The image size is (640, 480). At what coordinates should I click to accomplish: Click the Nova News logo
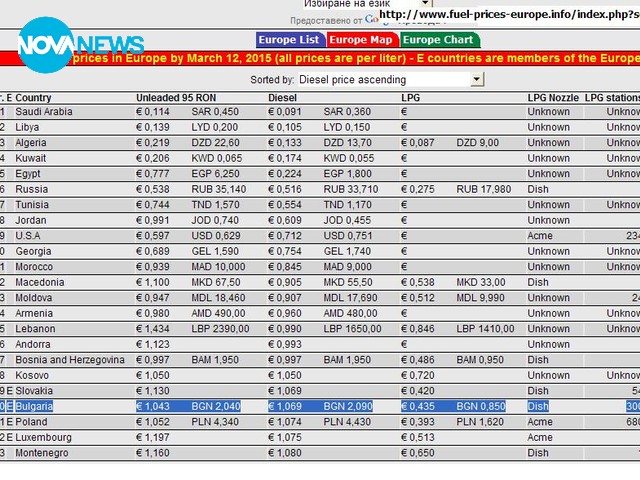80,45
